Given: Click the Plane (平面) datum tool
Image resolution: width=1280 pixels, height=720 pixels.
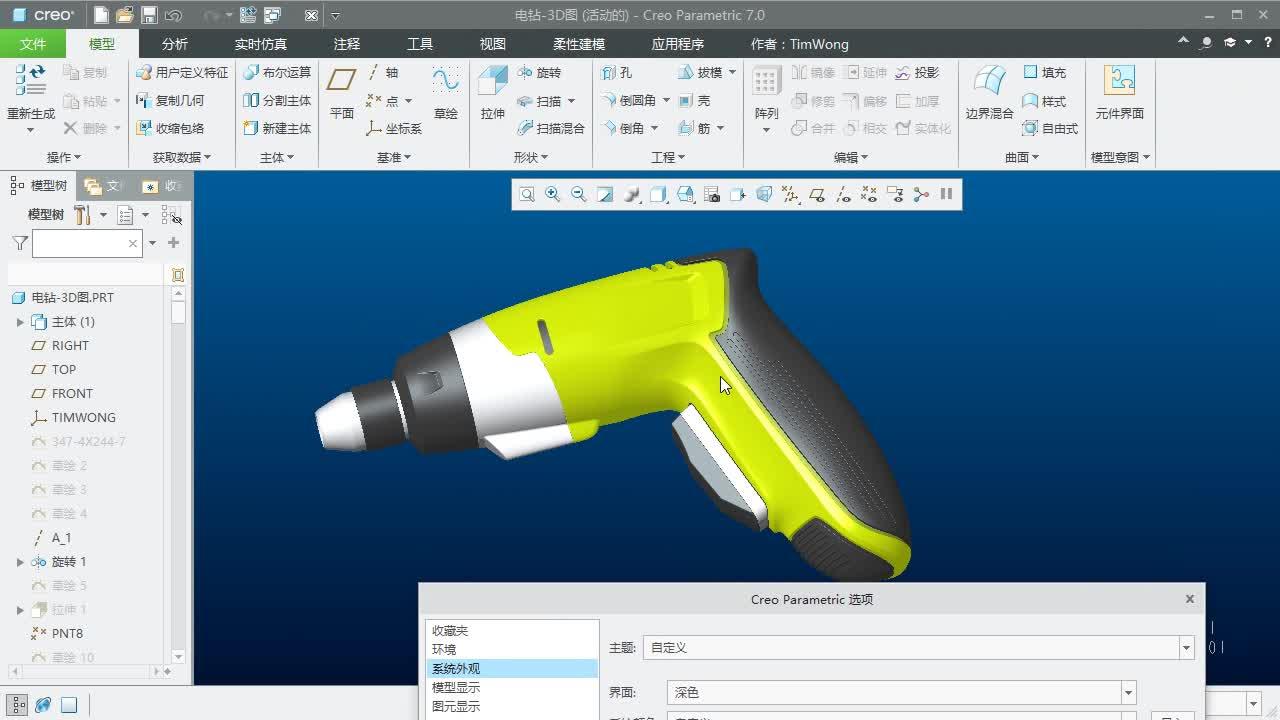Looking at the screenshot, I should [342, 93].
